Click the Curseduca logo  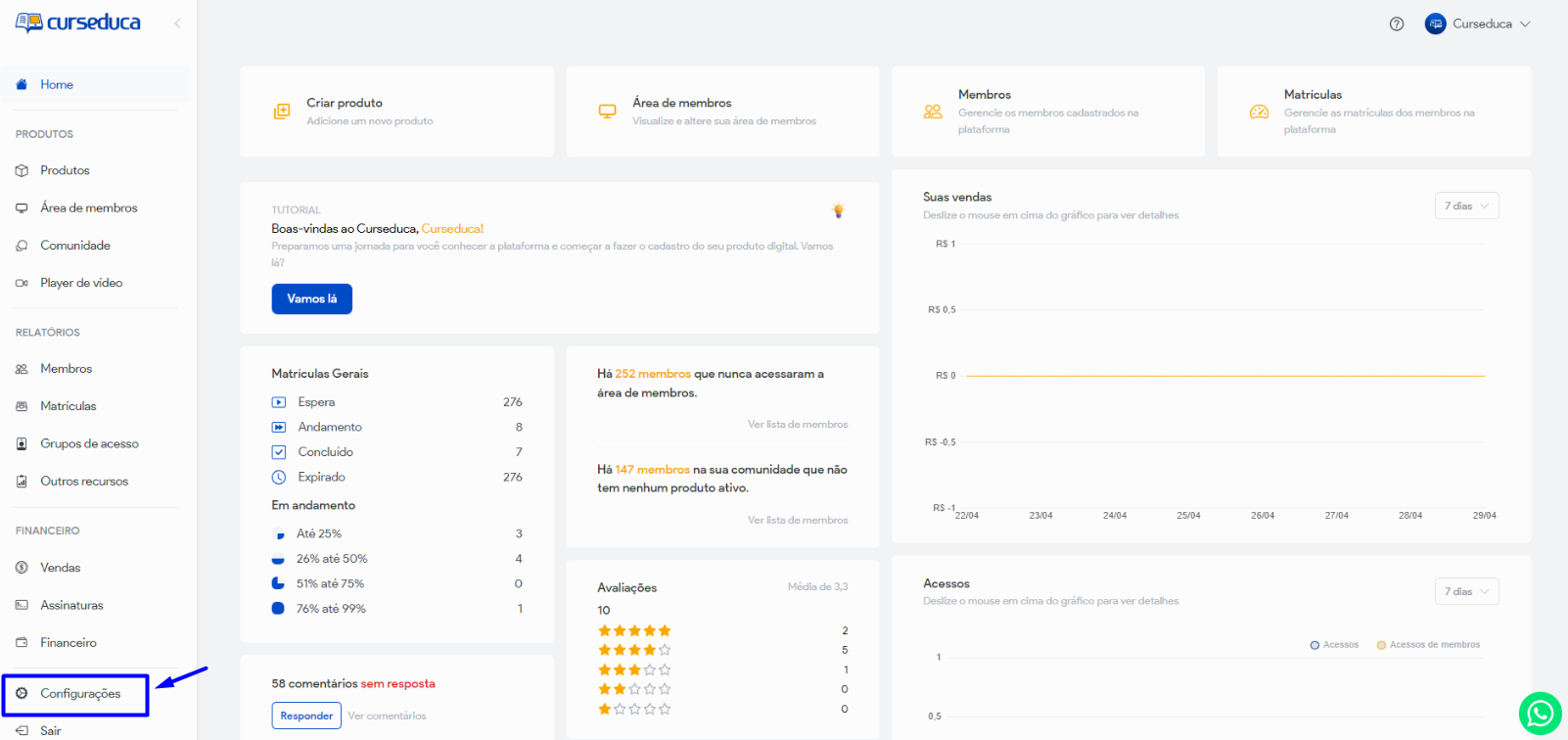click(x=78, y=23)
